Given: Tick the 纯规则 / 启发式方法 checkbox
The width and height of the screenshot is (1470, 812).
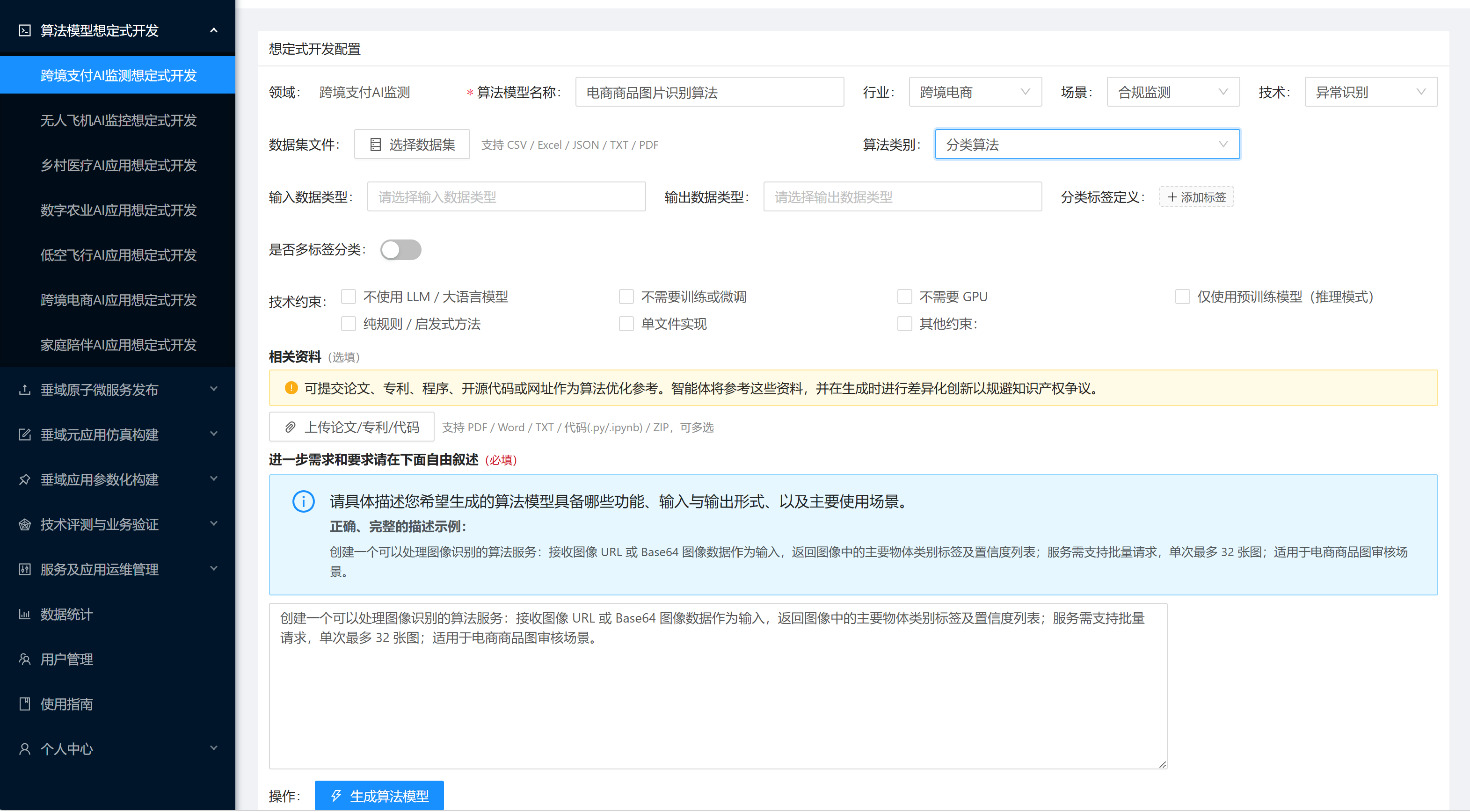Looking at the screenshot, I should point(349,324).
